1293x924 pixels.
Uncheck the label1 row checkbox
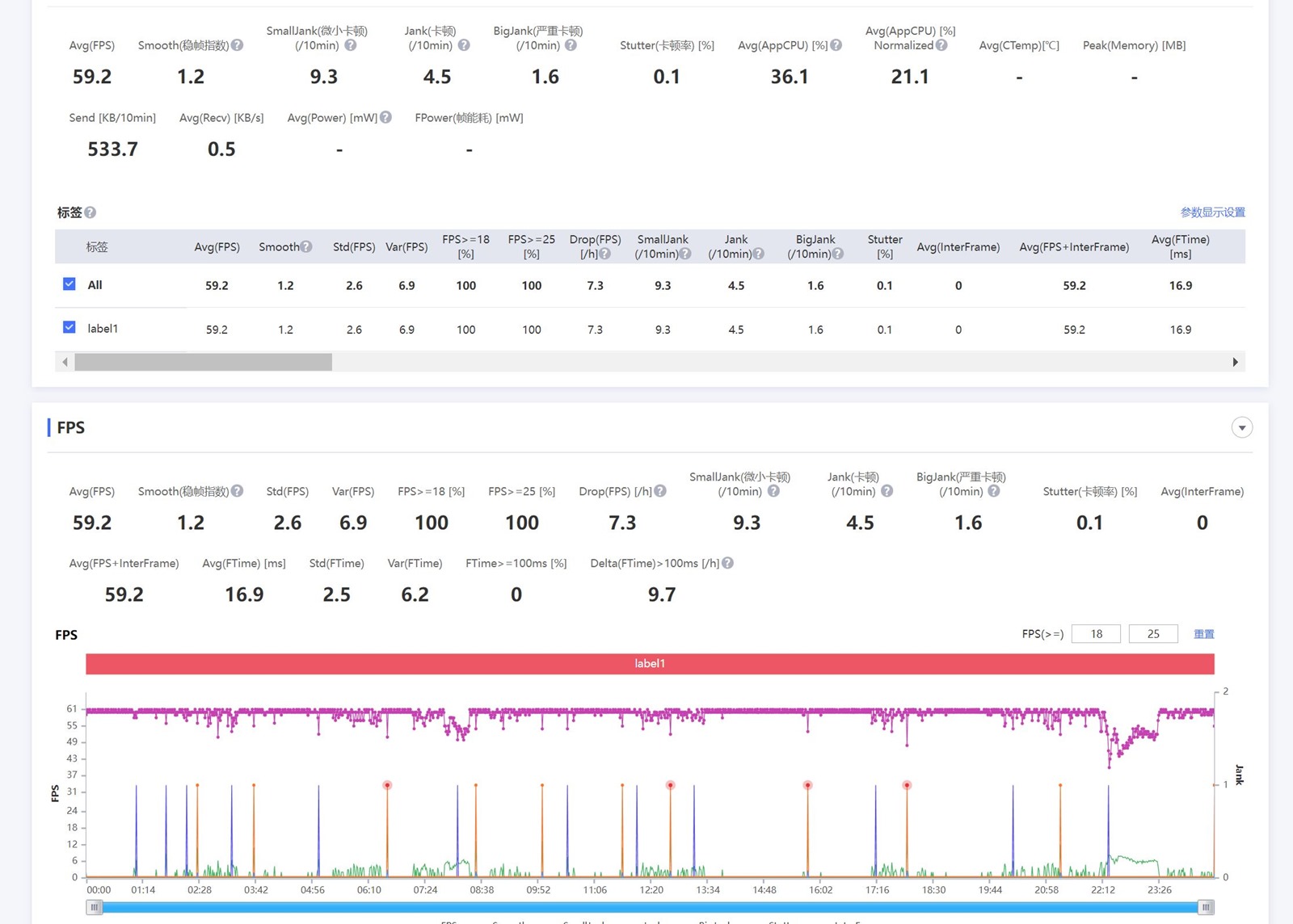[69, 328]
